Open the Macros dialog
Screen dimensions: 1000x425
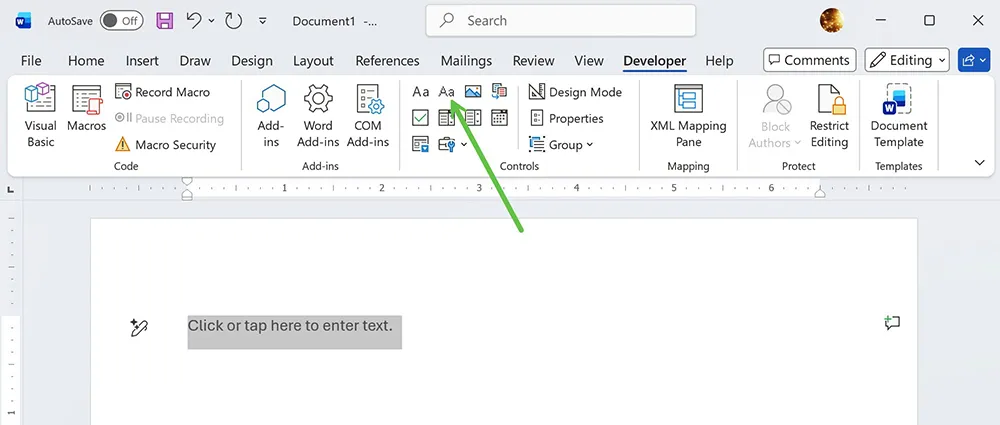(x=87, y=108)
